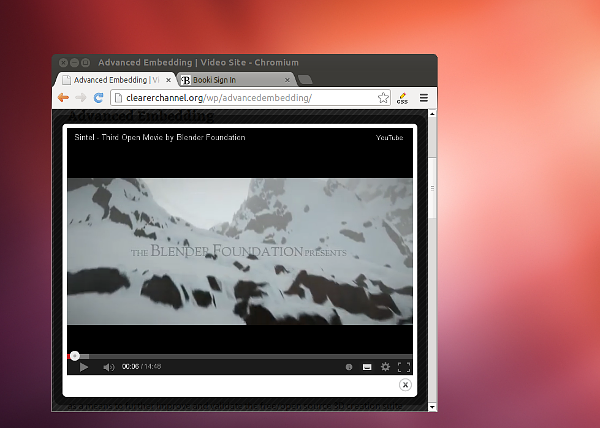Viewport: 600px width, 428px height.
Task: Close the video lightbox popup
Action: [x=405, y=385]
